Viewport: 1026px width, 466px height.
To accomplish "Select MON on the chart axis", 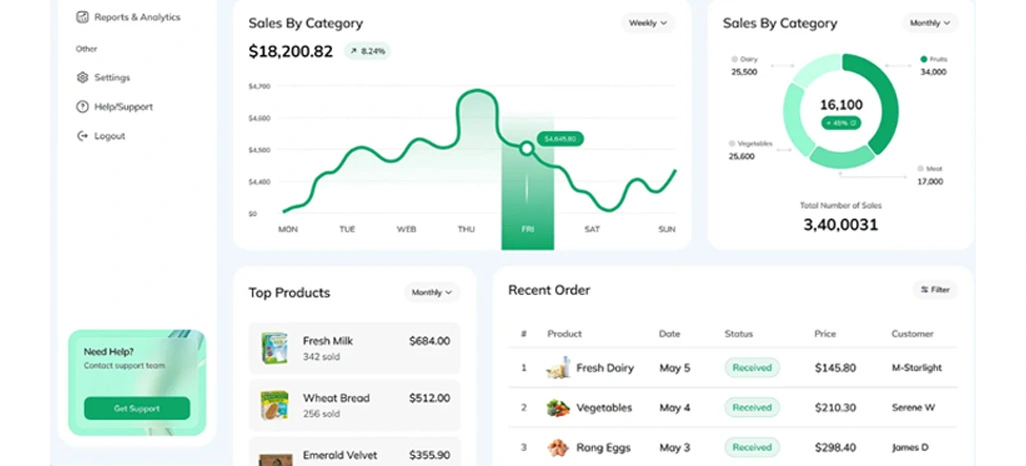I will (288, 230).
